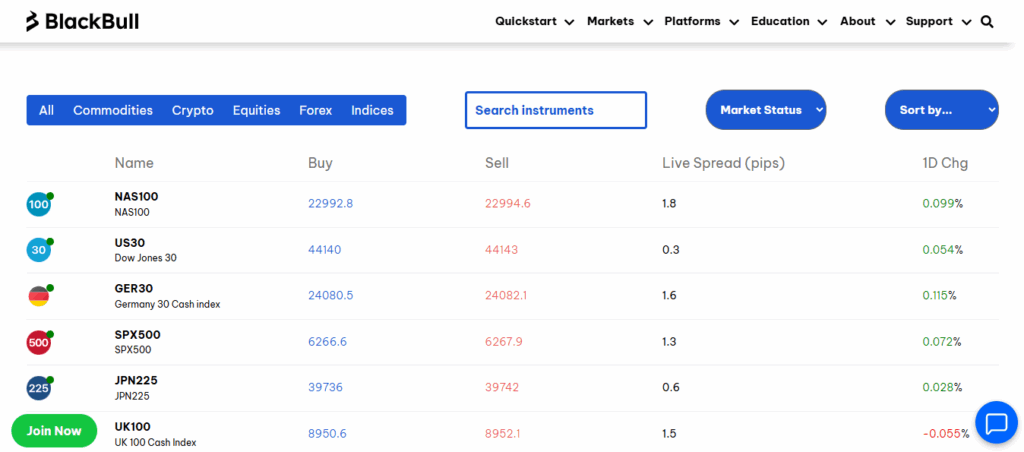The width and height of the screenshot is (1024, 452).
Task: Click the Germany 30 Cash index subtitle
Action: click(x=167, y=304)
